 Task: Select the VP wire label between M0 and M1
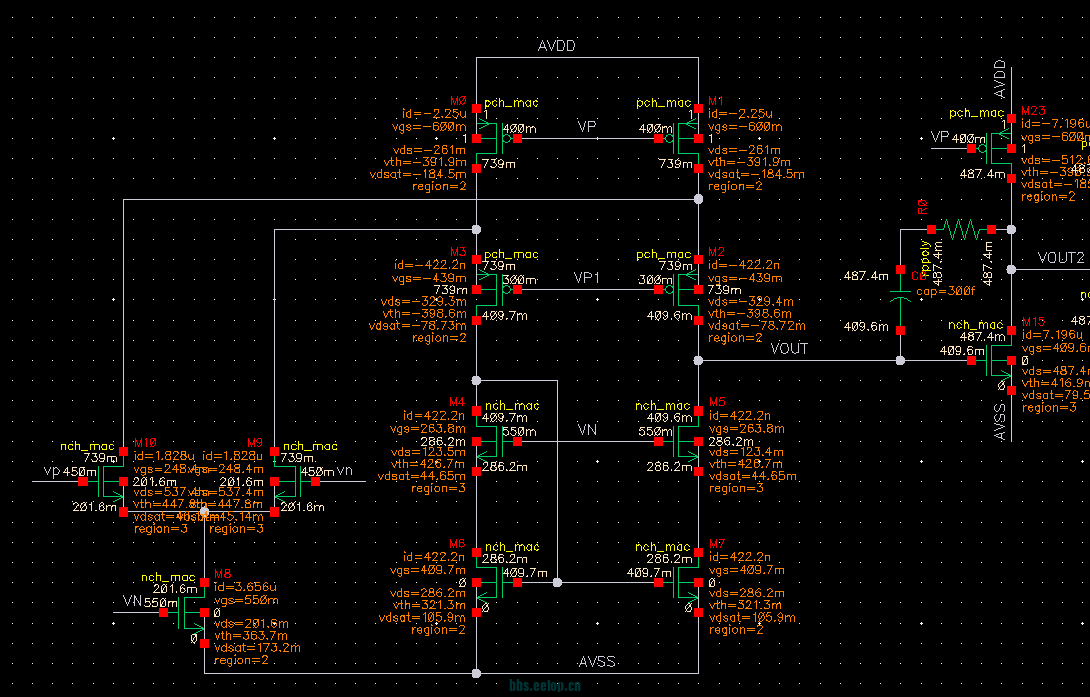click(x=587, y=127)
